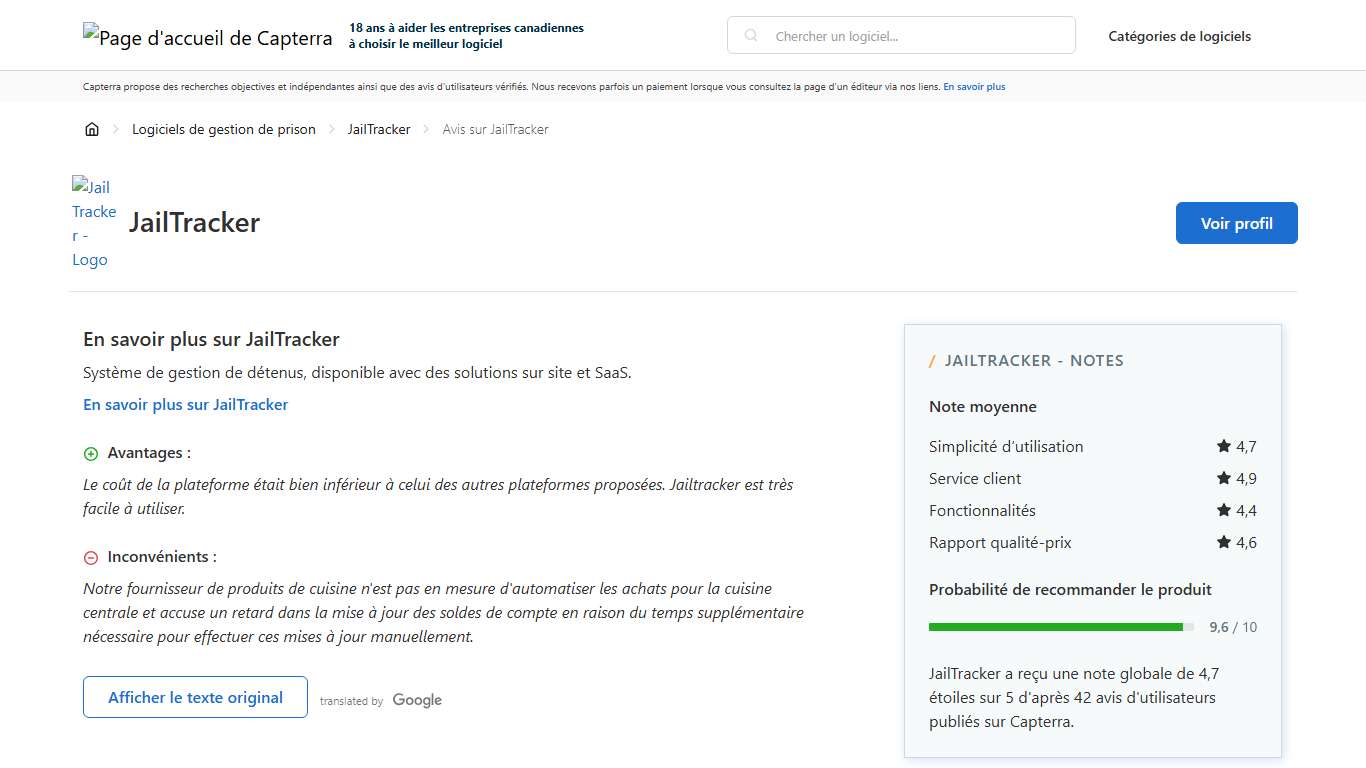
Task: Navigate to Logiciels de gestion de prison
Action: pos(224,129)
